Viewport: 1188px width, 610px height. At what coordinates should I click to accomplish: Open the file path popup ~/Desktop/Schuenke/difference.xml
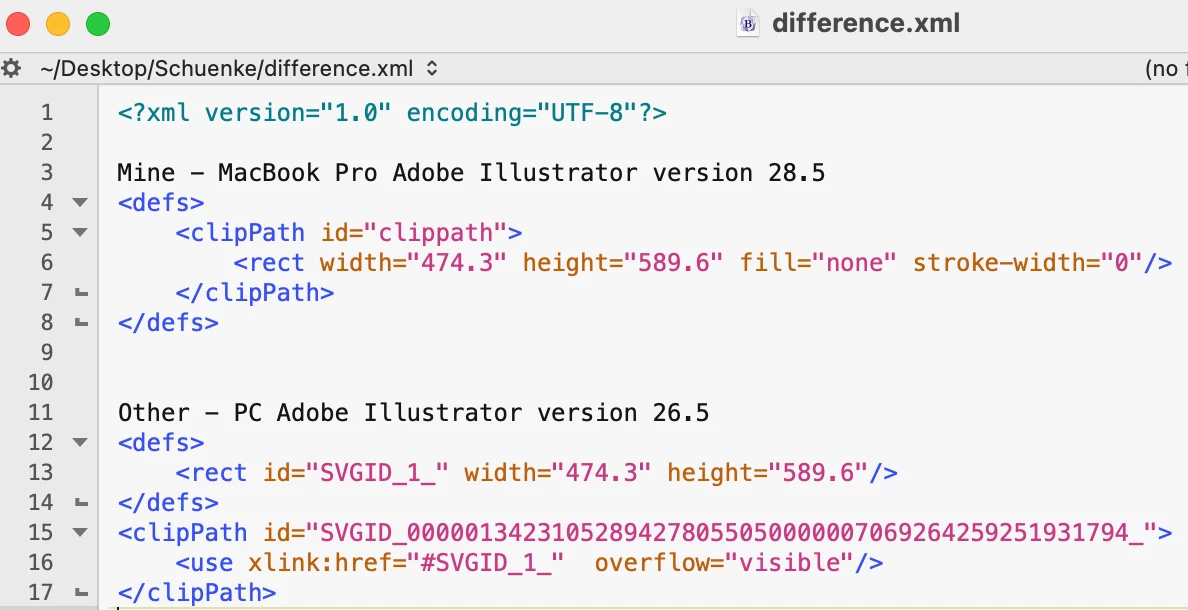pos(238,69)
